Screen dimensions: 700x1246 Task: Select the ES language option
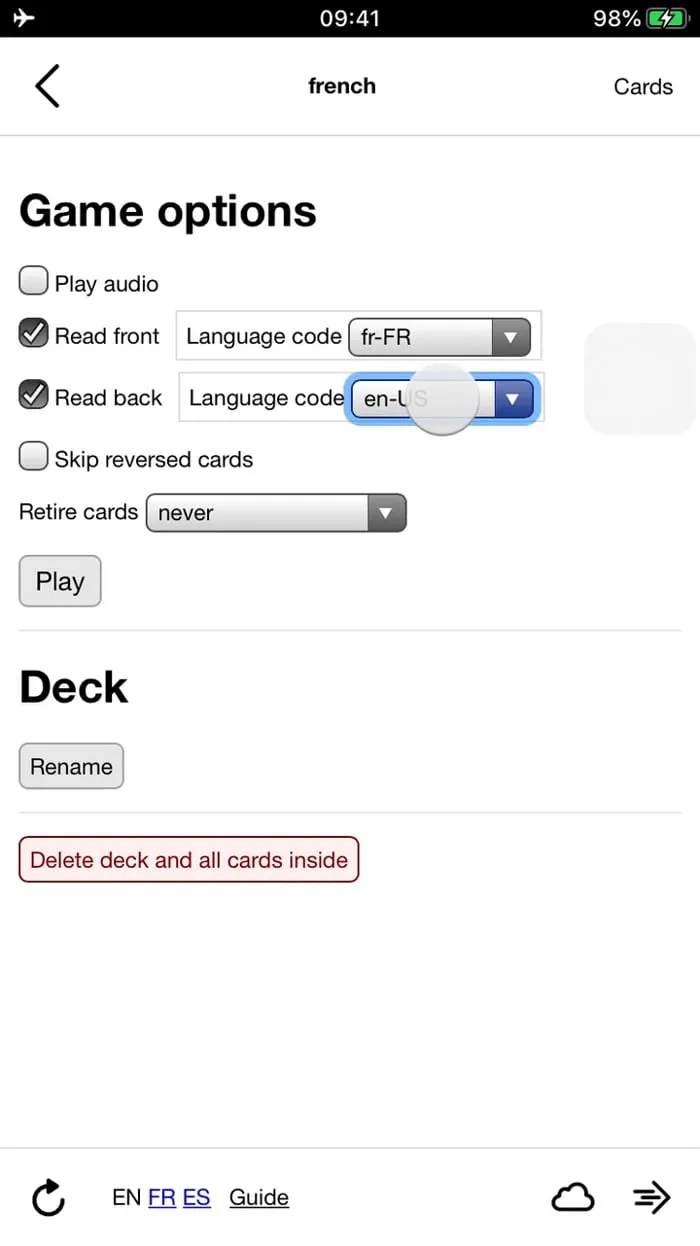pos(196,1197)
